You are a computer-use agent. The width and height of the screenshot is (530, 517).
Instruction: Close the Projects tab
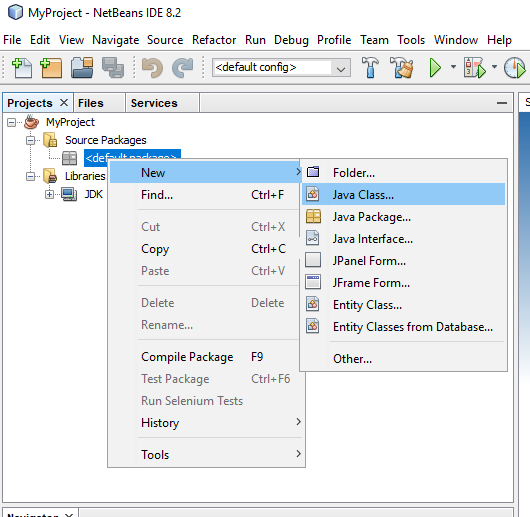pyautogui.click(x=64, y=102)
